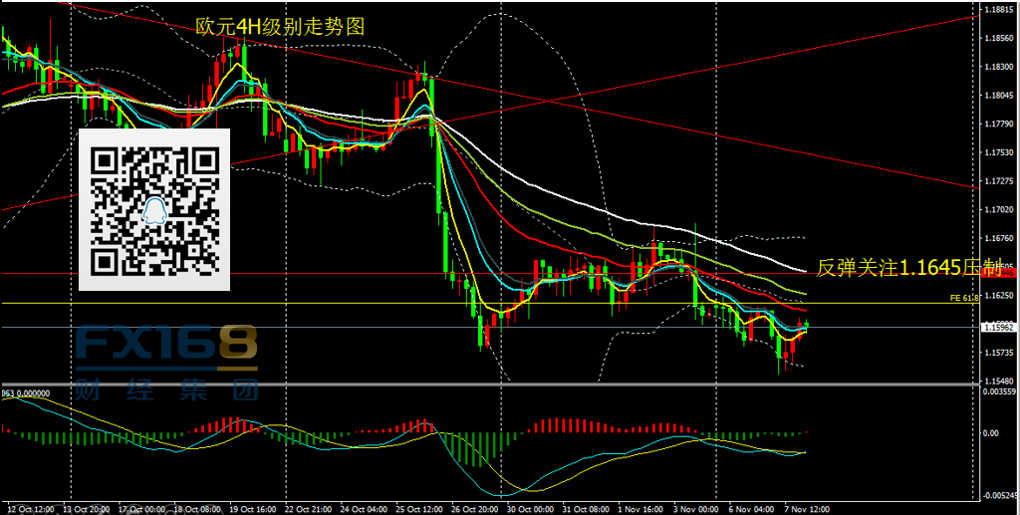Click the FX168 watermark logo

point(166,347)
